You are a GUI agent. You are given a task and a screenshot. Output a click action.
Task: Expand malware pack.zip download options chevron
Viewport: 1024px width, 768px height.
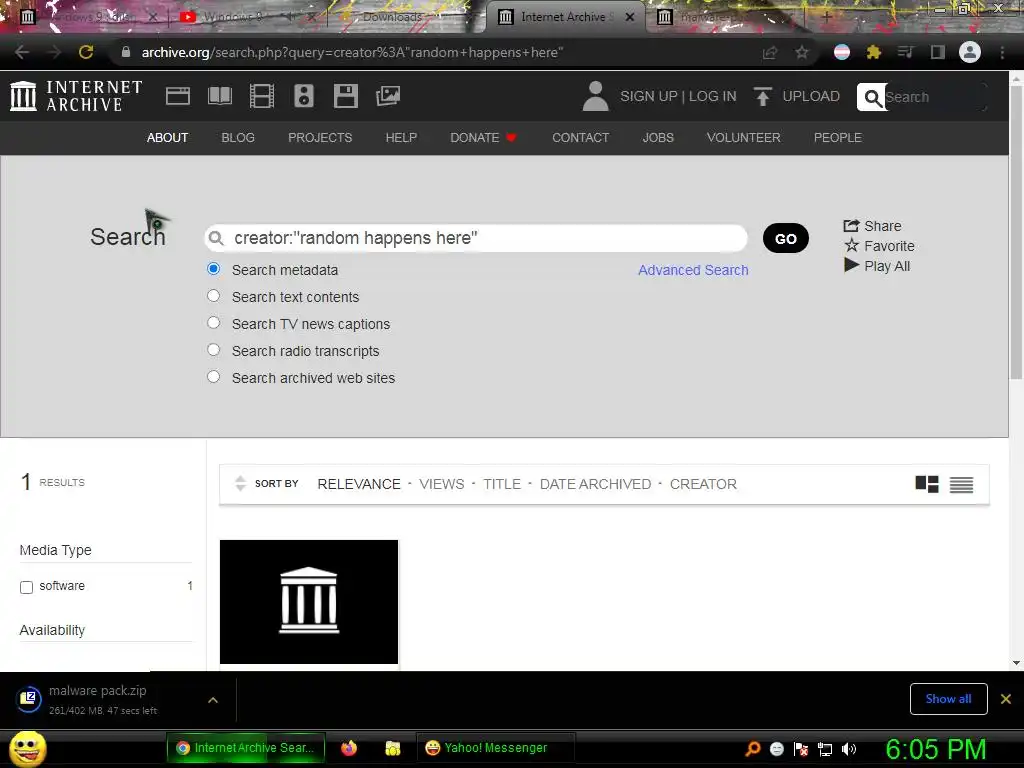(x=212, y=700)
